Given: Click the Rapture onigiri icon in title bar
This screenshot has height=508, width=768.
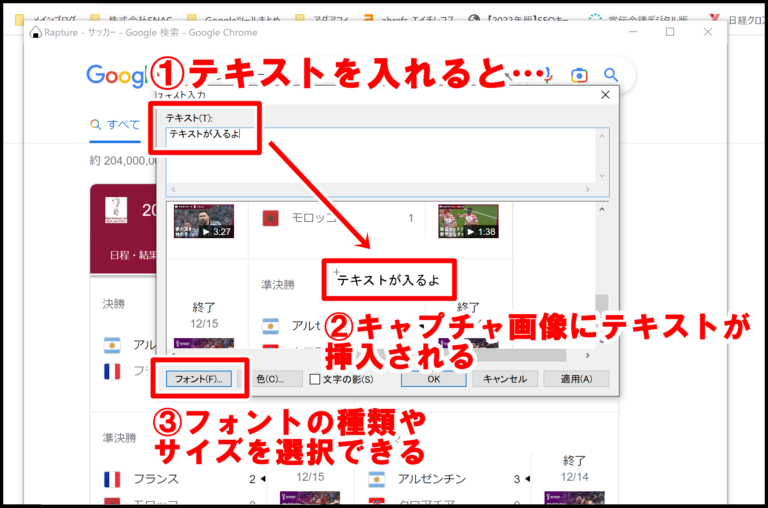Looking at the screenshot, I should click(x=35, y=32).
